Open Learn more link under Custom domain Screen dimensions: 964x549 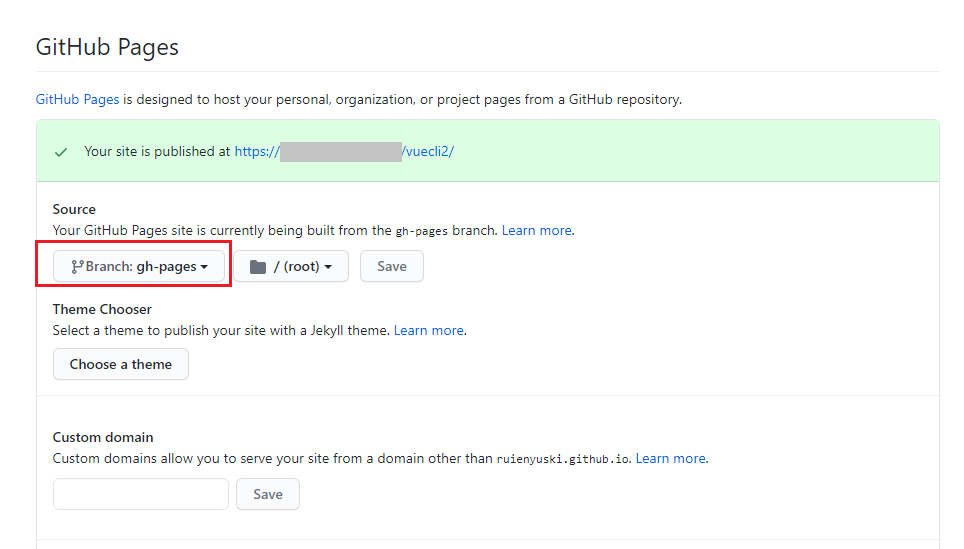click(x=671, y=459)
